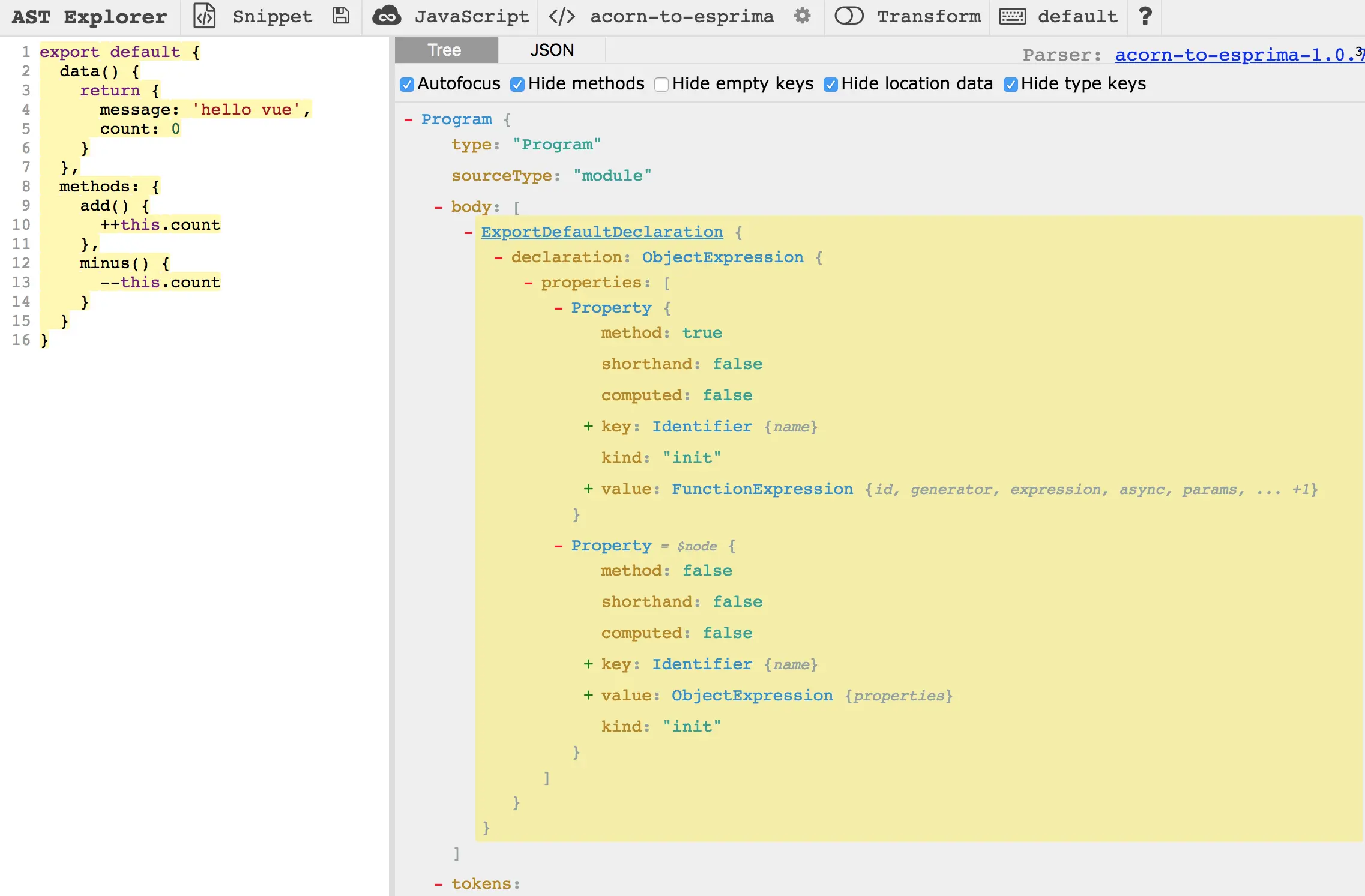Collapse the Program root node

(409, 120)
